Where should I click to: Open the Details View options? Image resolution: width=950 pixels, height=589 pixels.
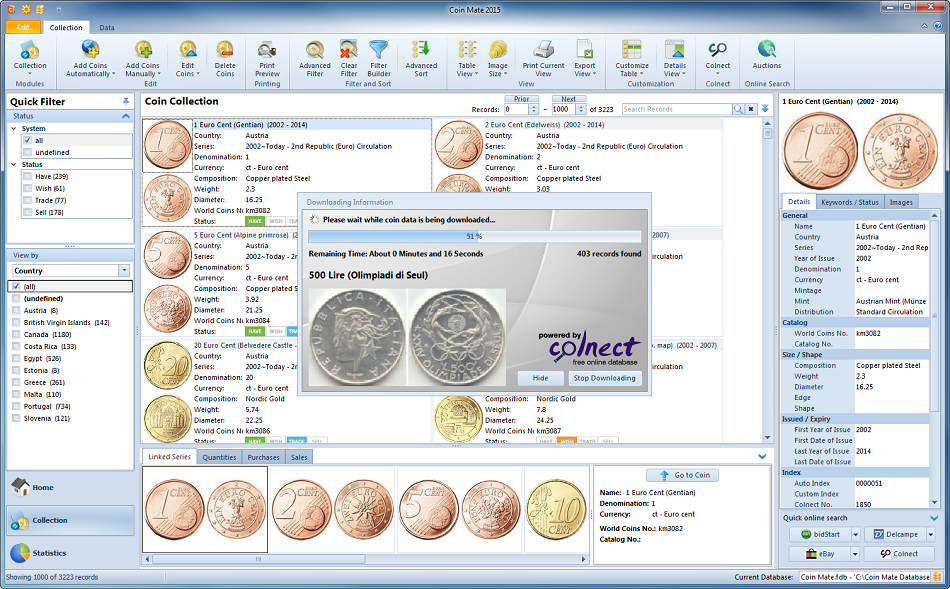[674, 58]
